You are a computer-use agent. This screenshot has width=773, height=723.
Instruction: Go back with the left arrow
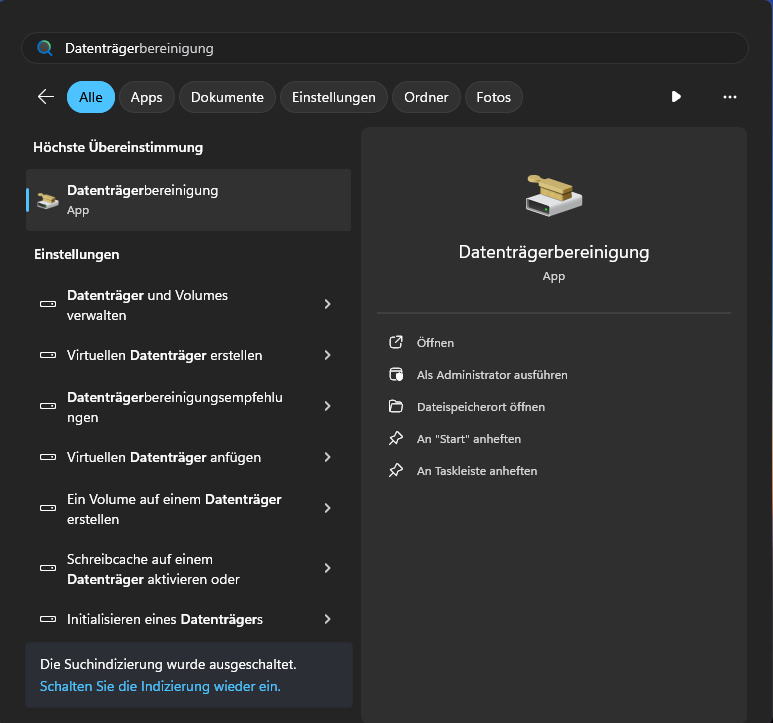tap(46, 97)
